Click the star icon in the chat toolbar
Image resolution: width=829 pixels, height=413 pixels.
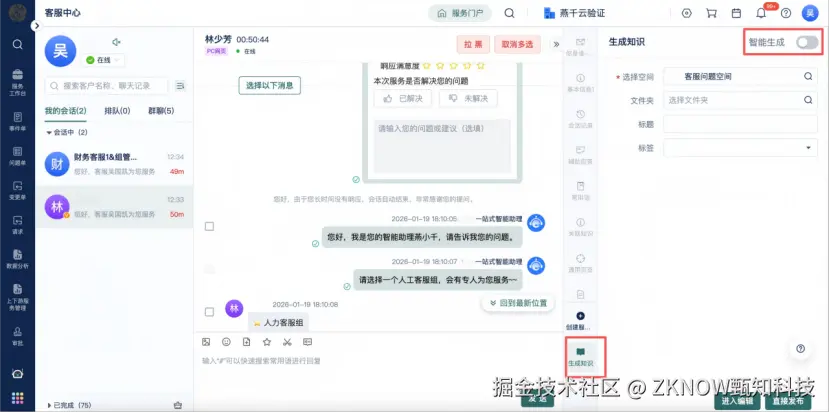[x=267, y=342]
